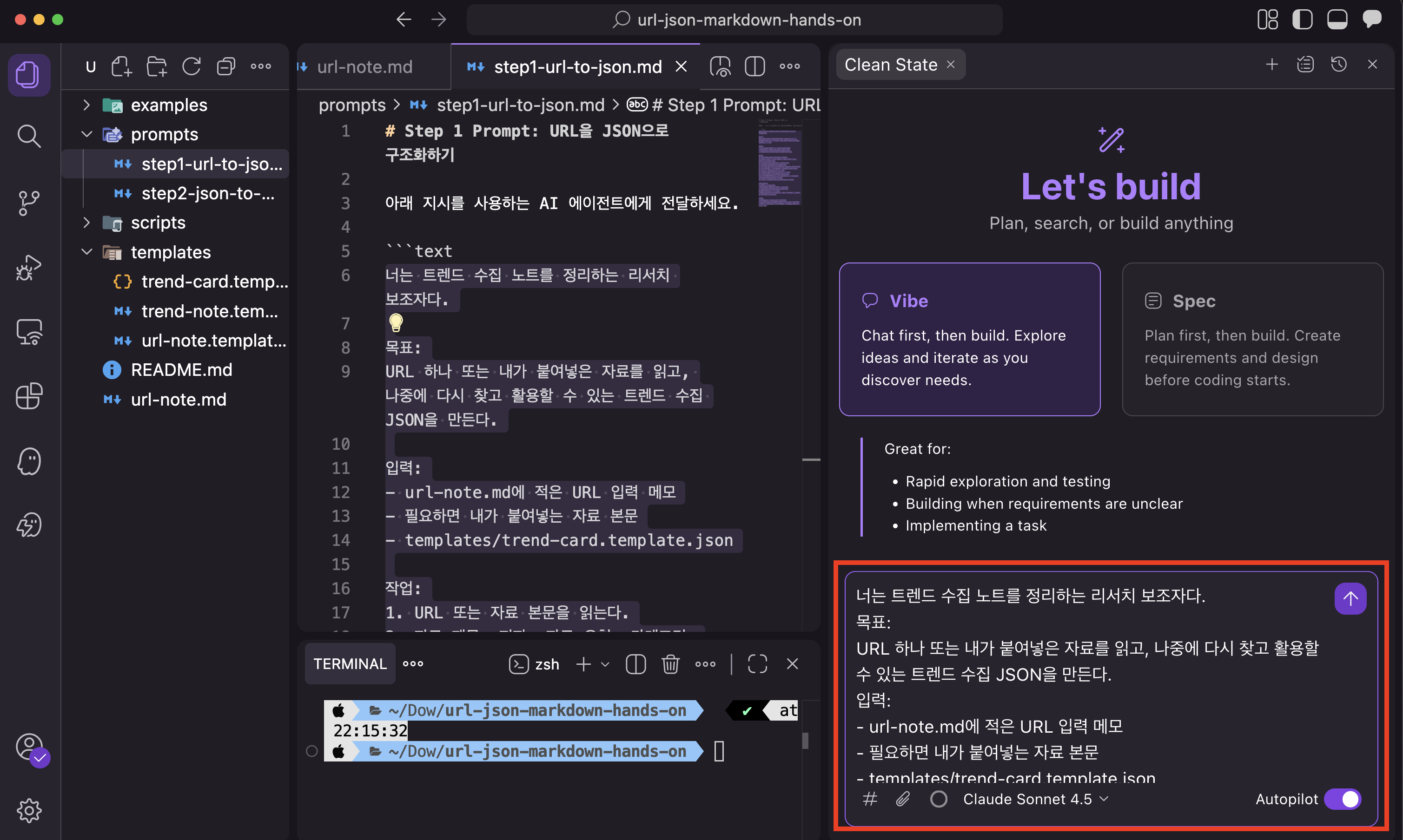1403x840 pixels.
Task: Add context with hash icon
Action: (869, 799)
